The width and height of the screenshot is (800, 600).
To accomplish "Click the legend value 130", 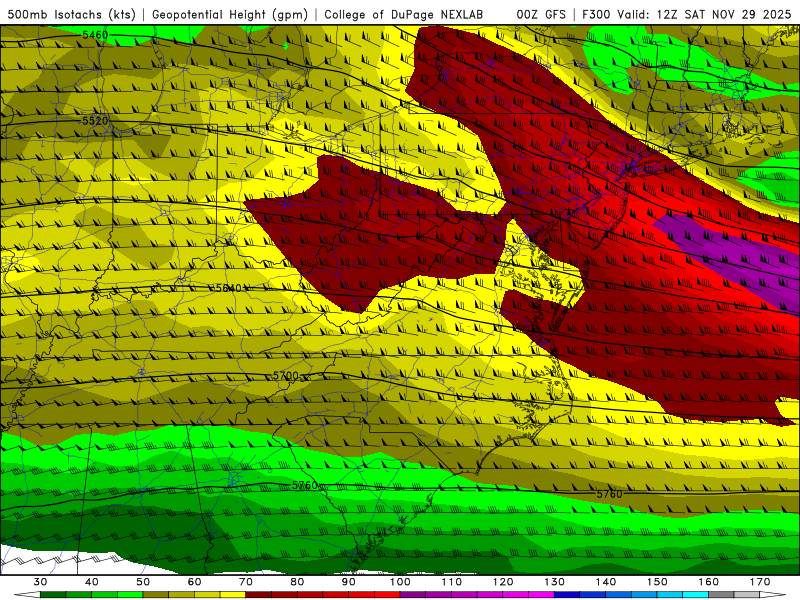I will pos(555,582).
